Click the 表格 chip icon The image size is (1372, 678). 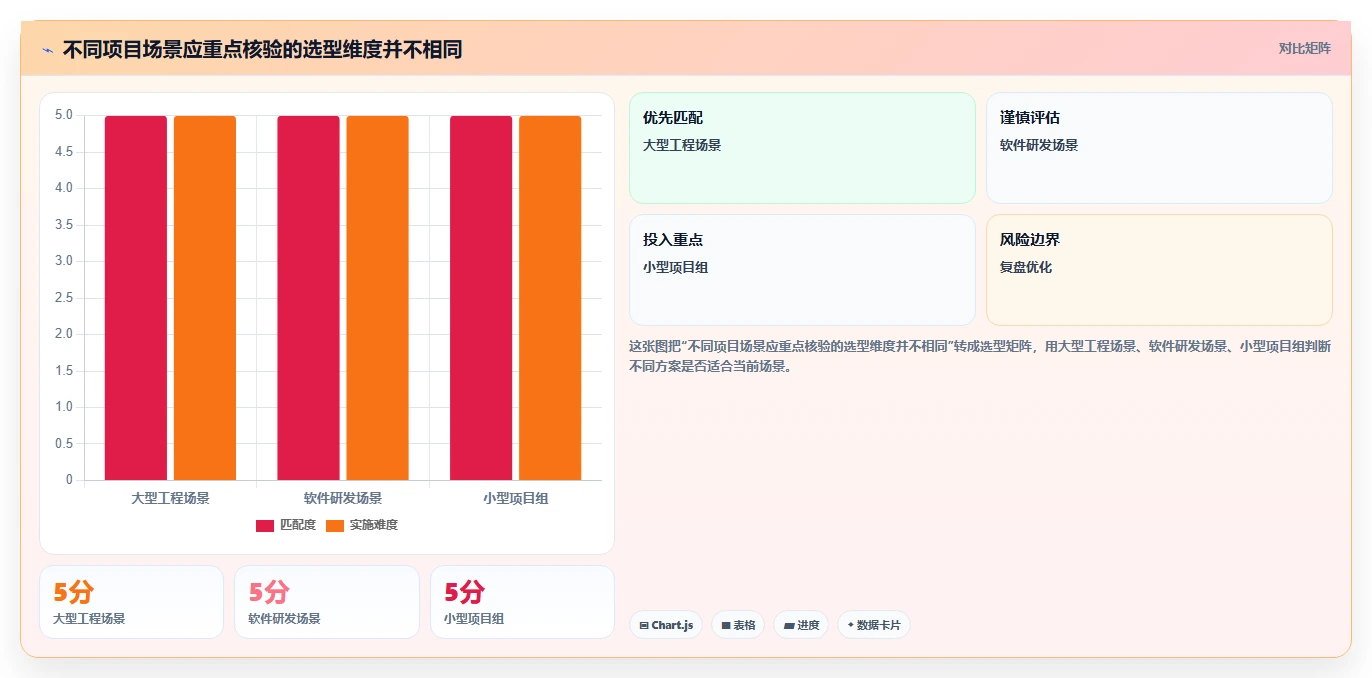726,625
